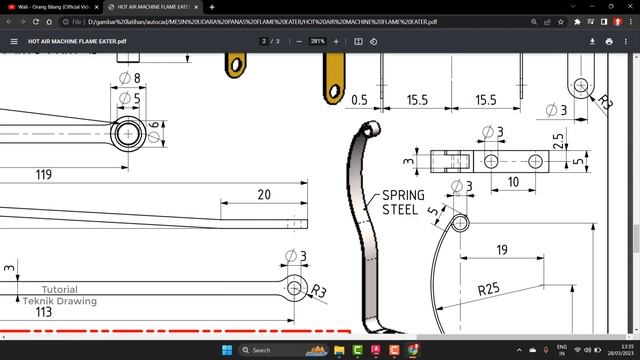The height and width of the screenshot is (360, 640).
Task: Switch the ENG IN input language
Action: point(562,350)
